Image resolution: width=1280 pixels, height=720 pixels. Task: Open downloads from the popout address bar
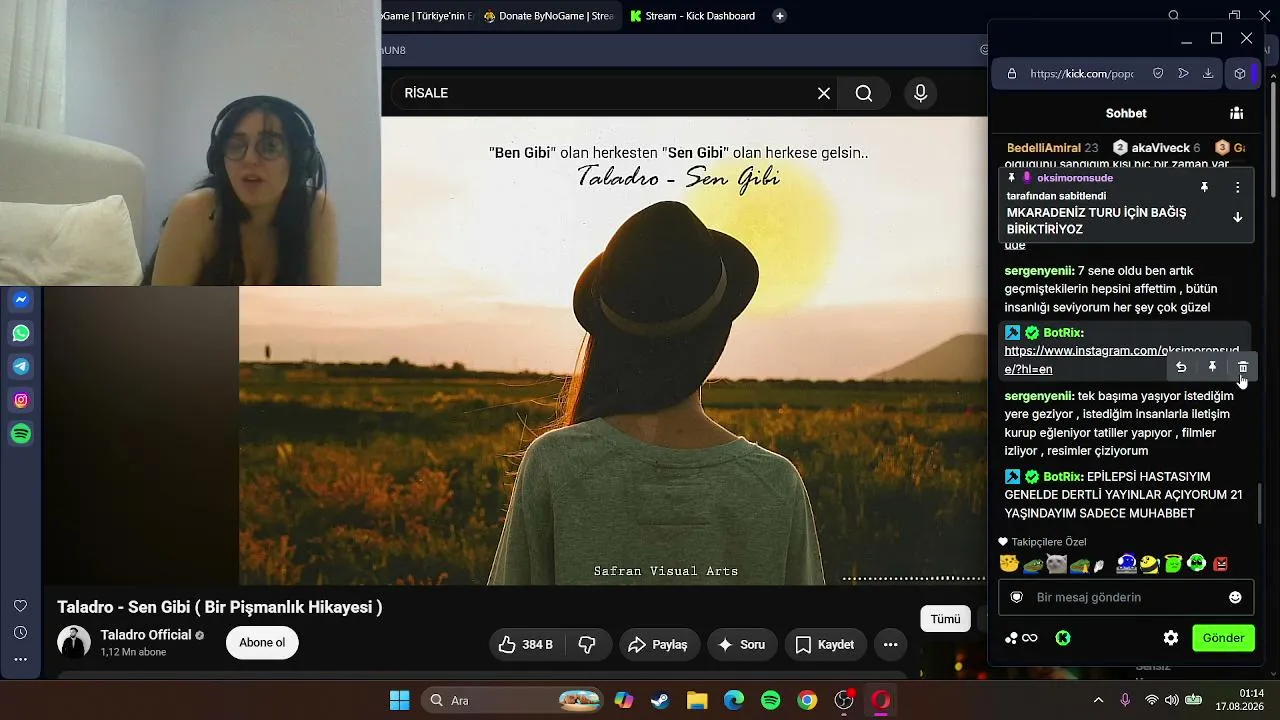[x=1208, y=73]
